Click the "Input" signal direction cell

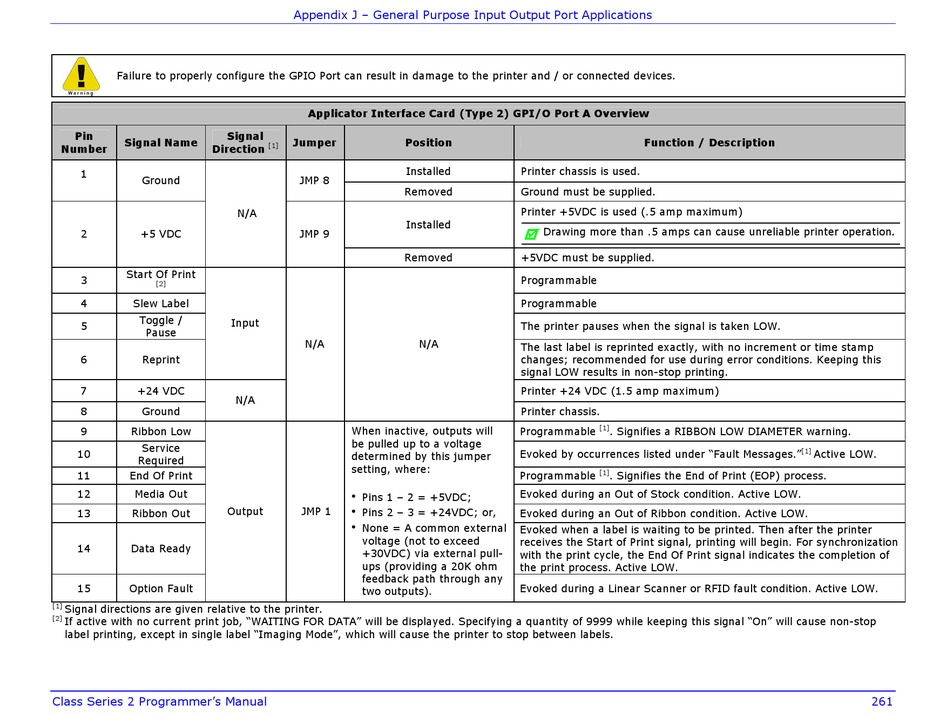coord(245,323)
